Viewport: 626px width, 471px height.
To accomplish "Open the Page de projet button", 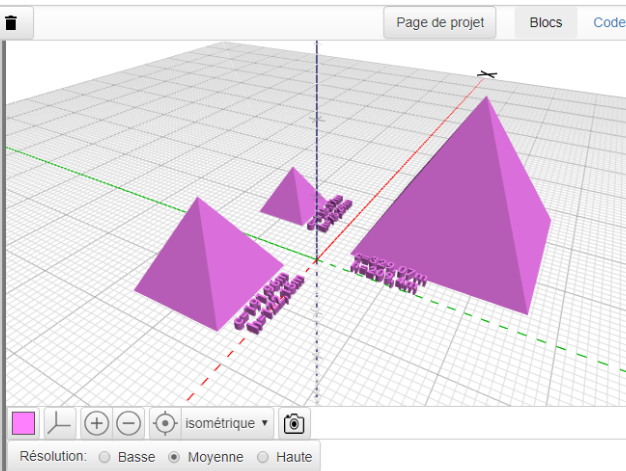I will coord(440,23).
